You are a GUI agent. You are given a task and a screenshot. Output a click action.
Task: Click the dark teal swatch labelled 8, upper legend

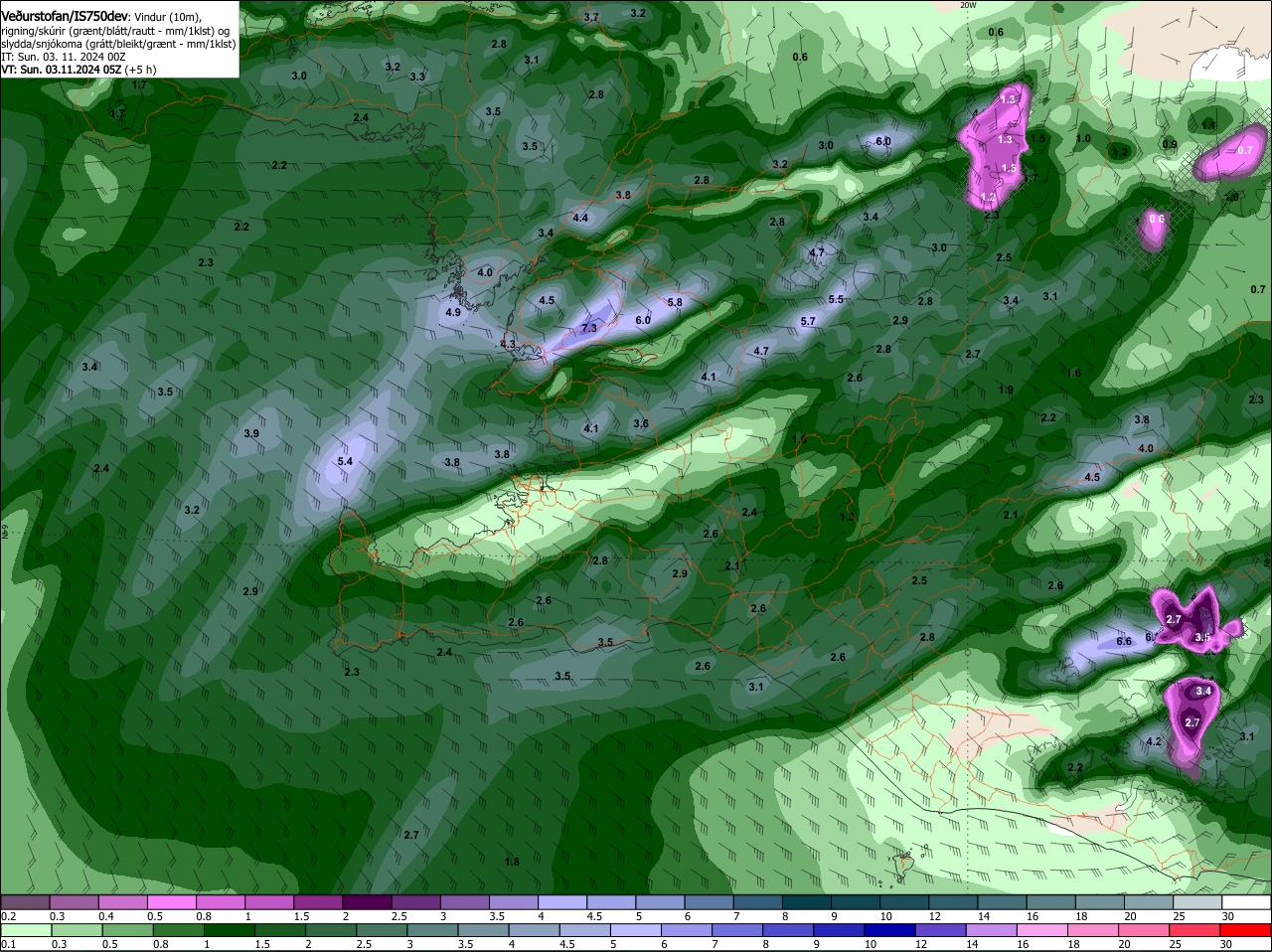[807, 902]
